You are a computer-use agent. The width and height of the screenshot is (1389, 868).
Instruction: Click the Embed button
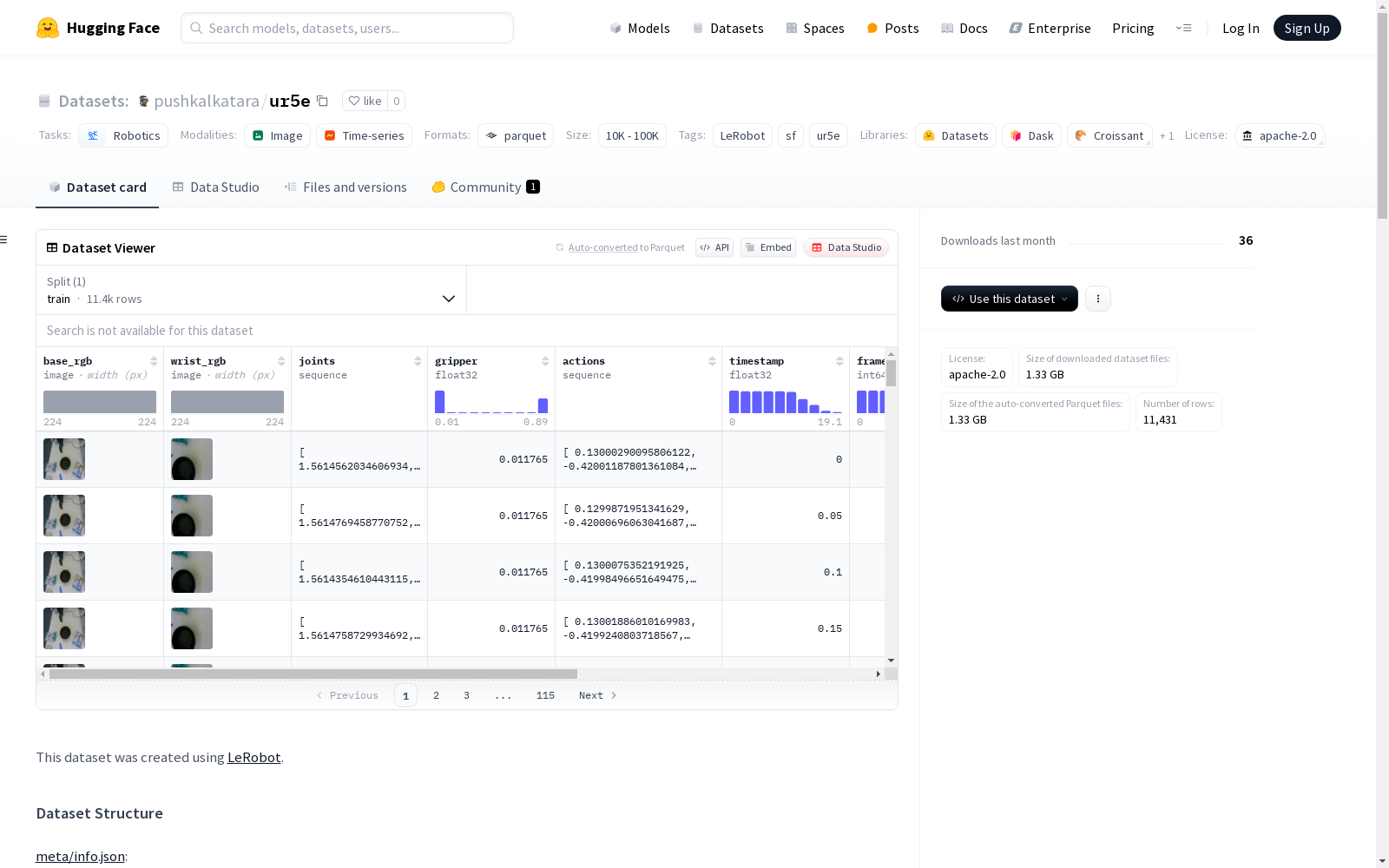pyautogui.click(x=768, y=247)
